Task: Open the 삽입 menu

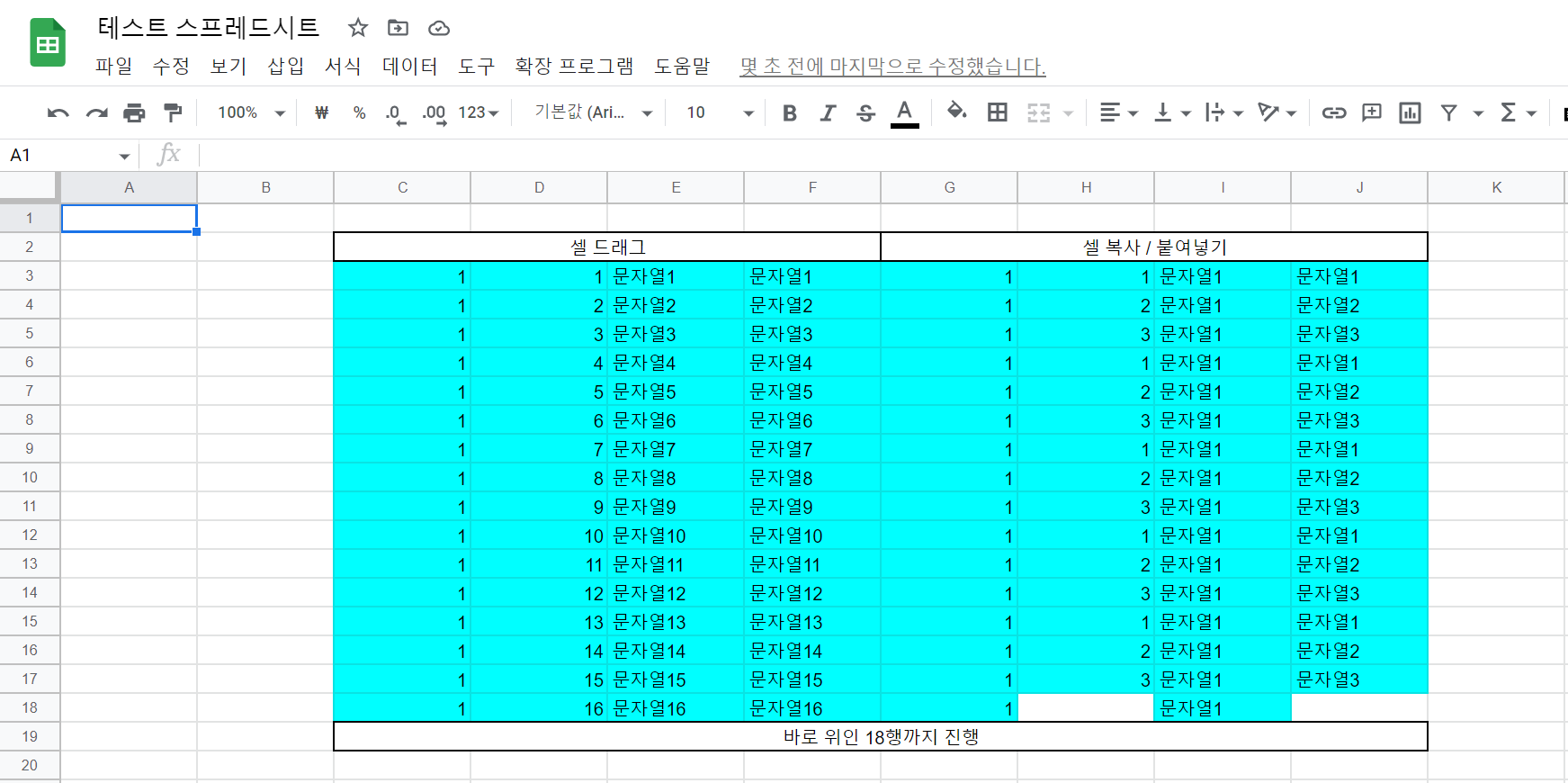Action: coord(286,66)
